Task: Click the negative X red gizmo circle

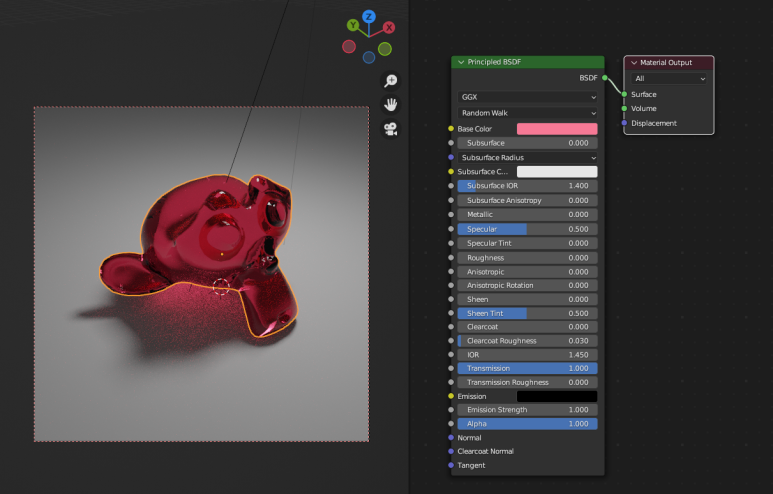Action: pos(349,47)
